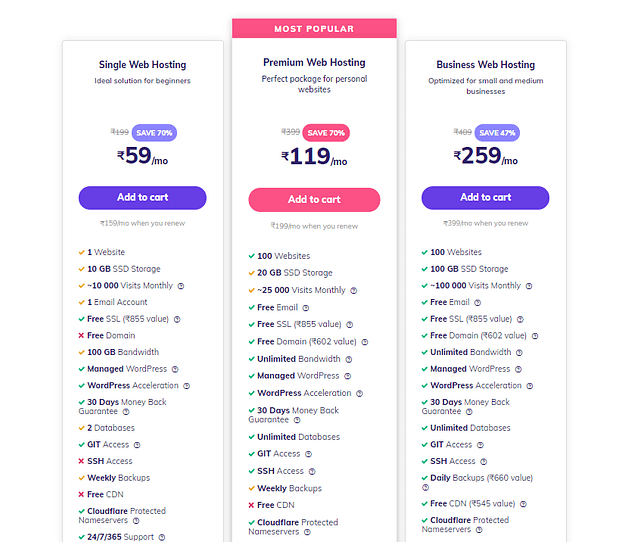This screenshot has height=542, width=619.
Task: Click info icon next to Single plan Free SSL
Action: pos(177,319)
